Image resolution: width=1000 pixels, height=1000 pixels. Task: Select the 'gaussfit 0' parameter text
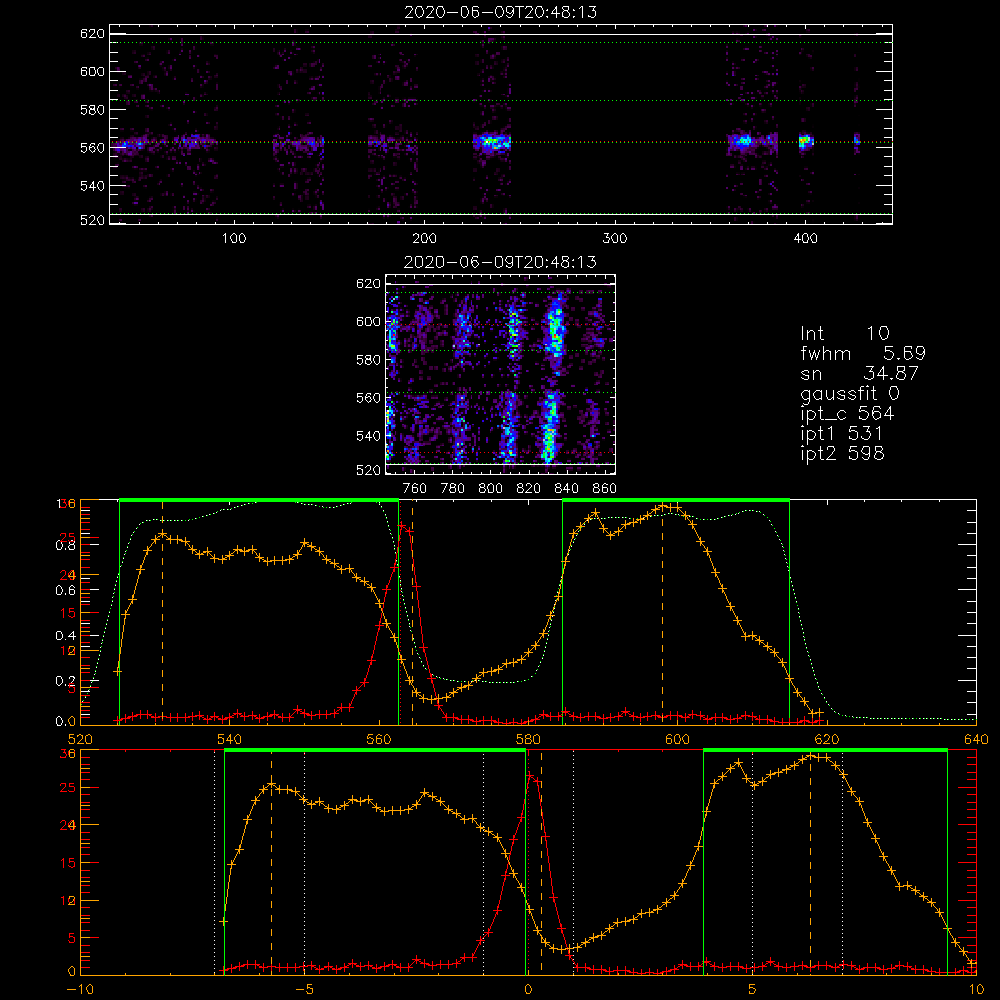coord(850,393)
